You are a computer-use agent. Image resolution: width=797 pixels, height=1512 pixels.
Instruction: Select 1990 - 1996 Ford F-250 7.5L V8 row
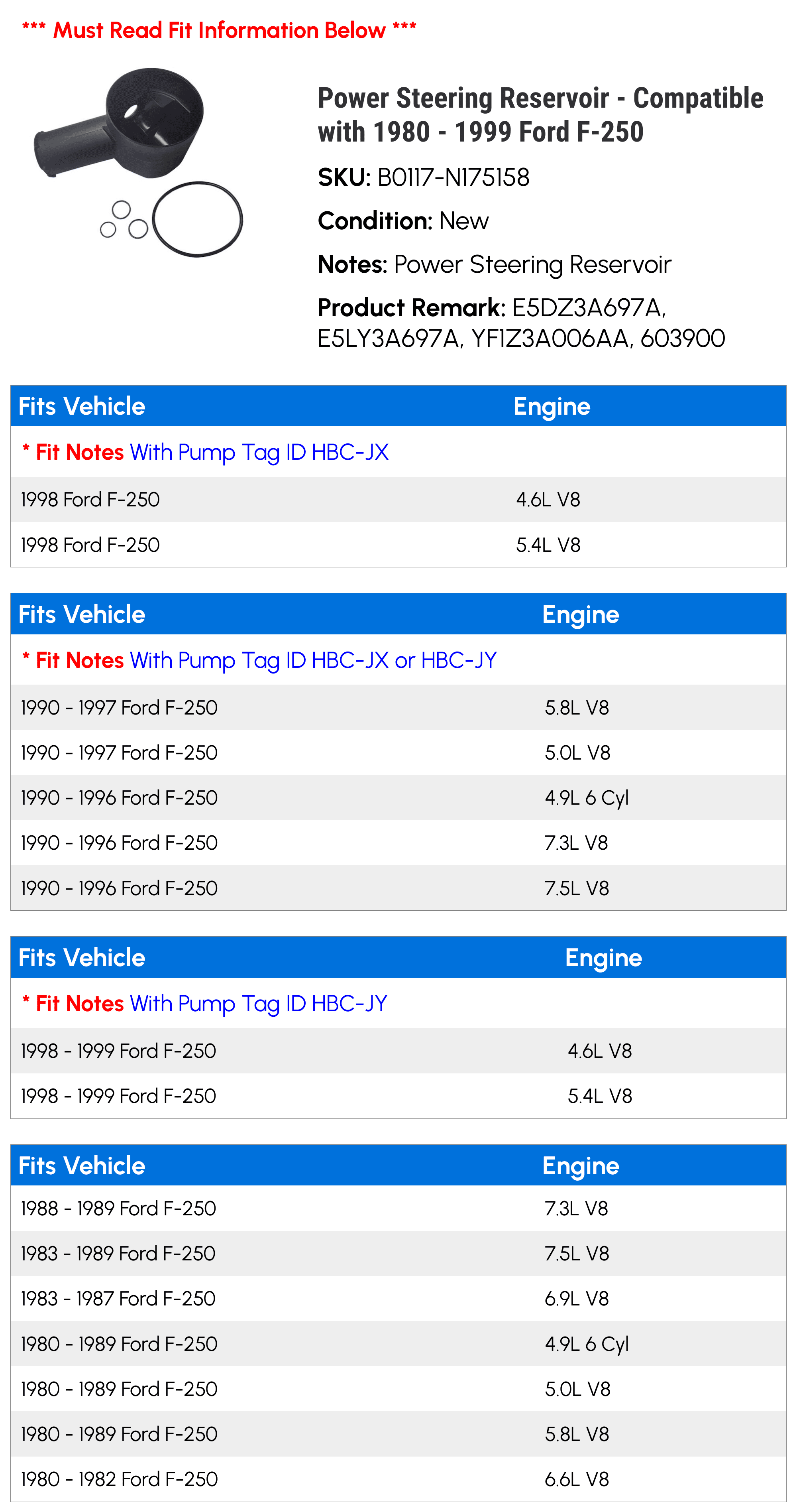[x=398, y=888]
